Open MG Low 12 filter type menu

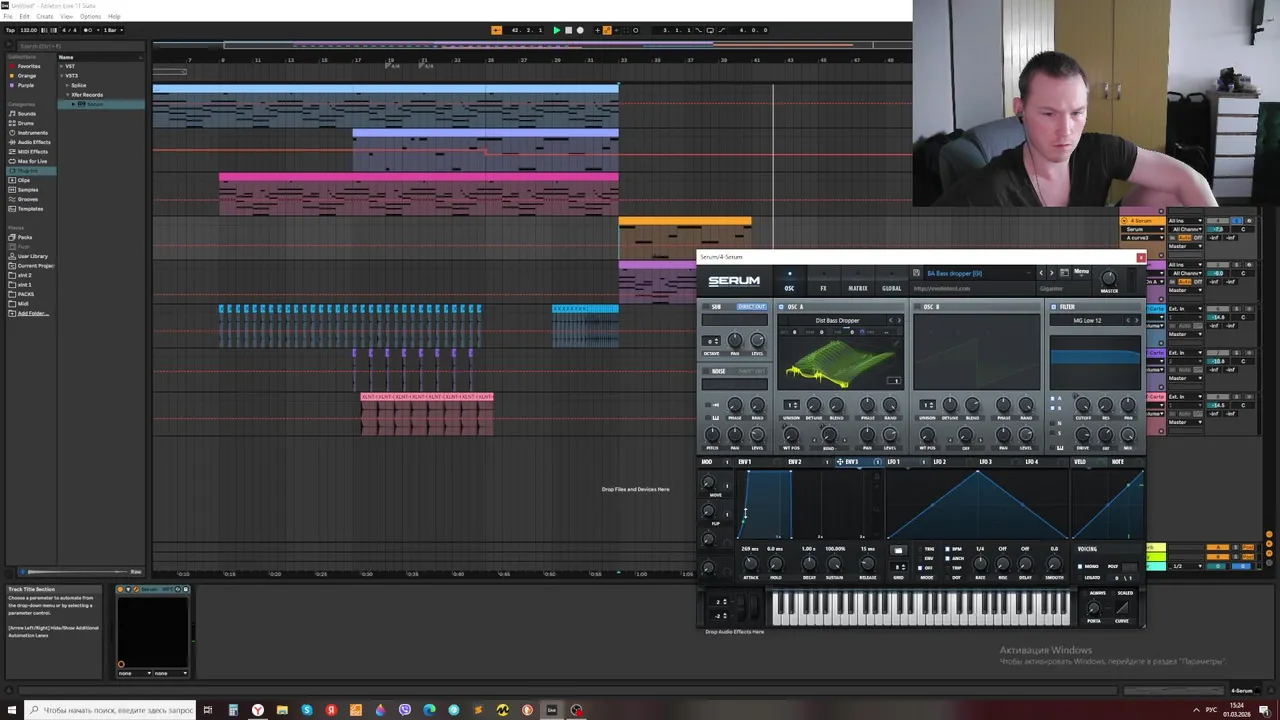coord(1087,321)
